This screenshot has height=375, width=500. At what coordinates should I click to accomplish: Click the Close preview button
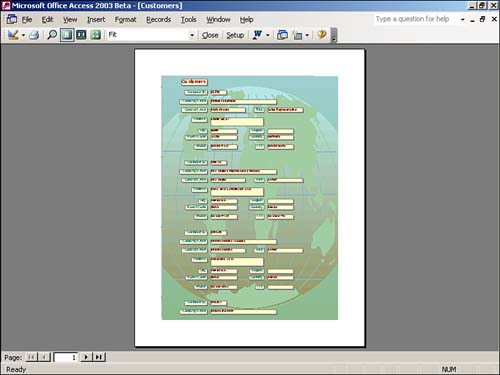click(x=210, y=35)
